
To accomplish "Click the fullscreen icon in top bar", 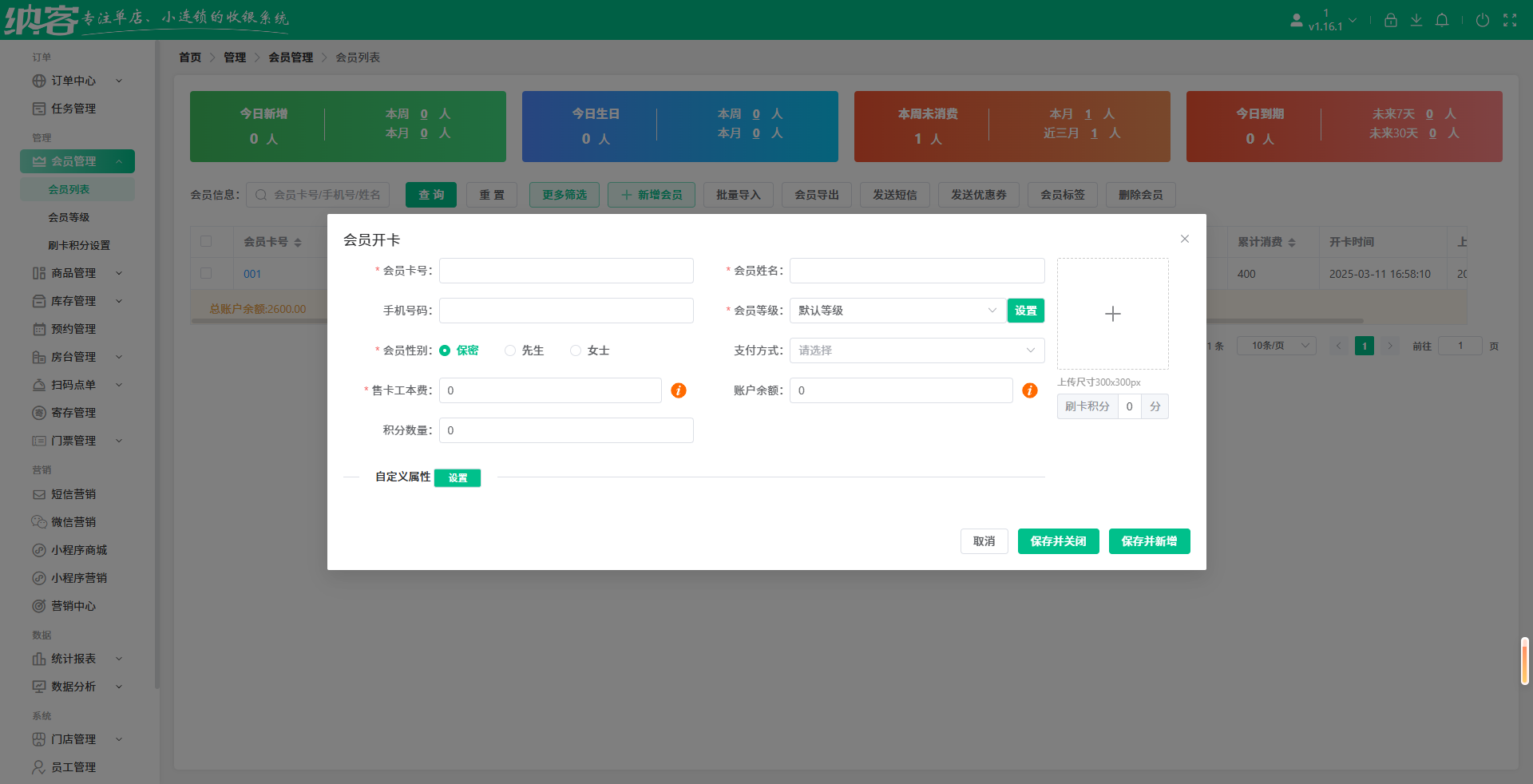I will (x=1511, y=20).
